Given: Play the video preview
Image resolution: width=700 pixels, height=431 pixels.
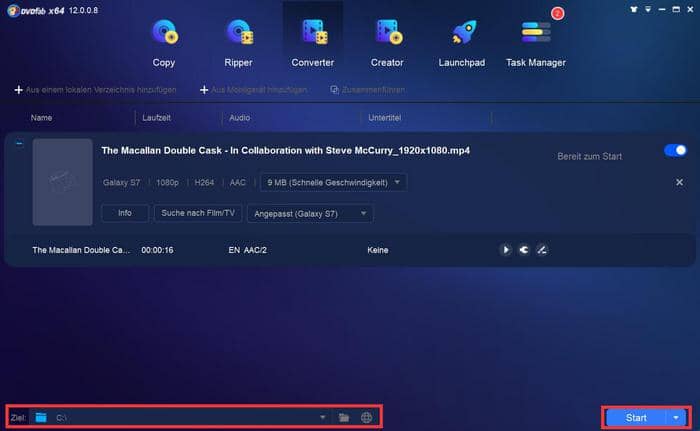Looking at the screenshot, I should pyautogui.click(x=506, y=250).
